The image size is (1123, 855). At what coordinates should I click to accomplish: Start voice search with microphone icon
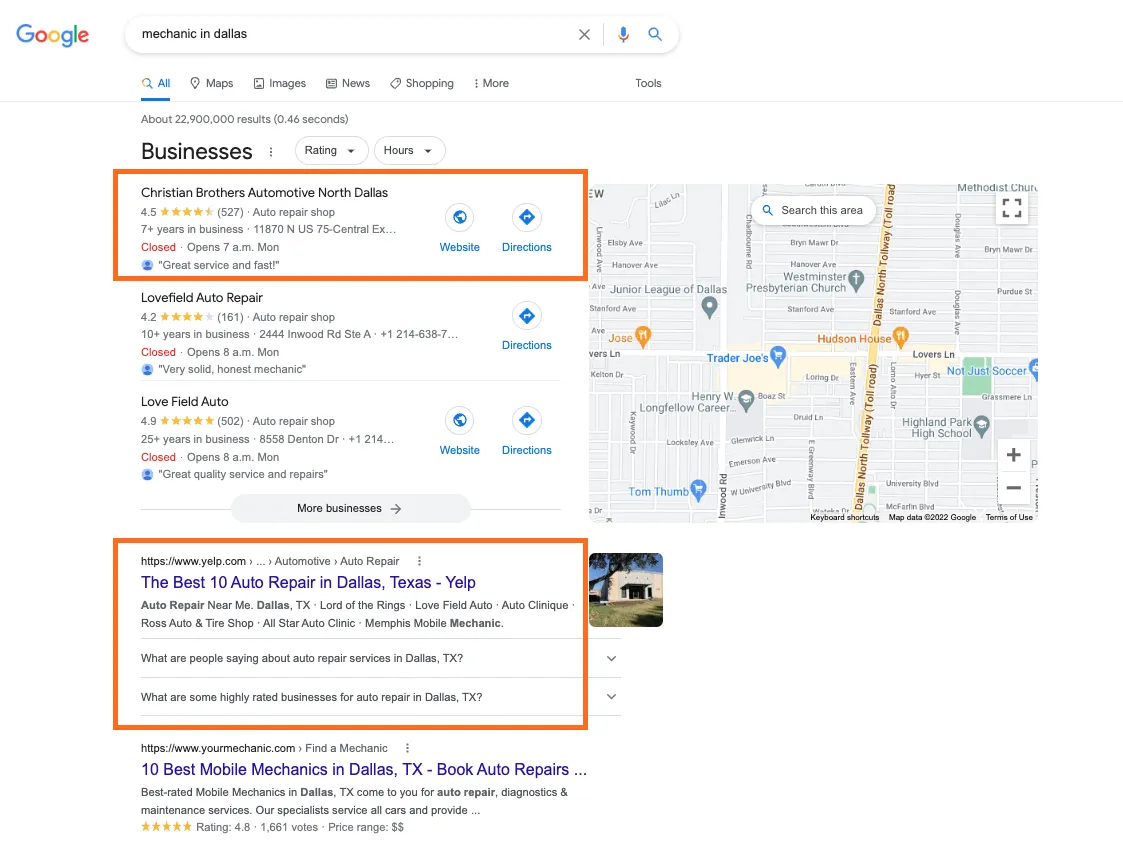click(623, 34)
